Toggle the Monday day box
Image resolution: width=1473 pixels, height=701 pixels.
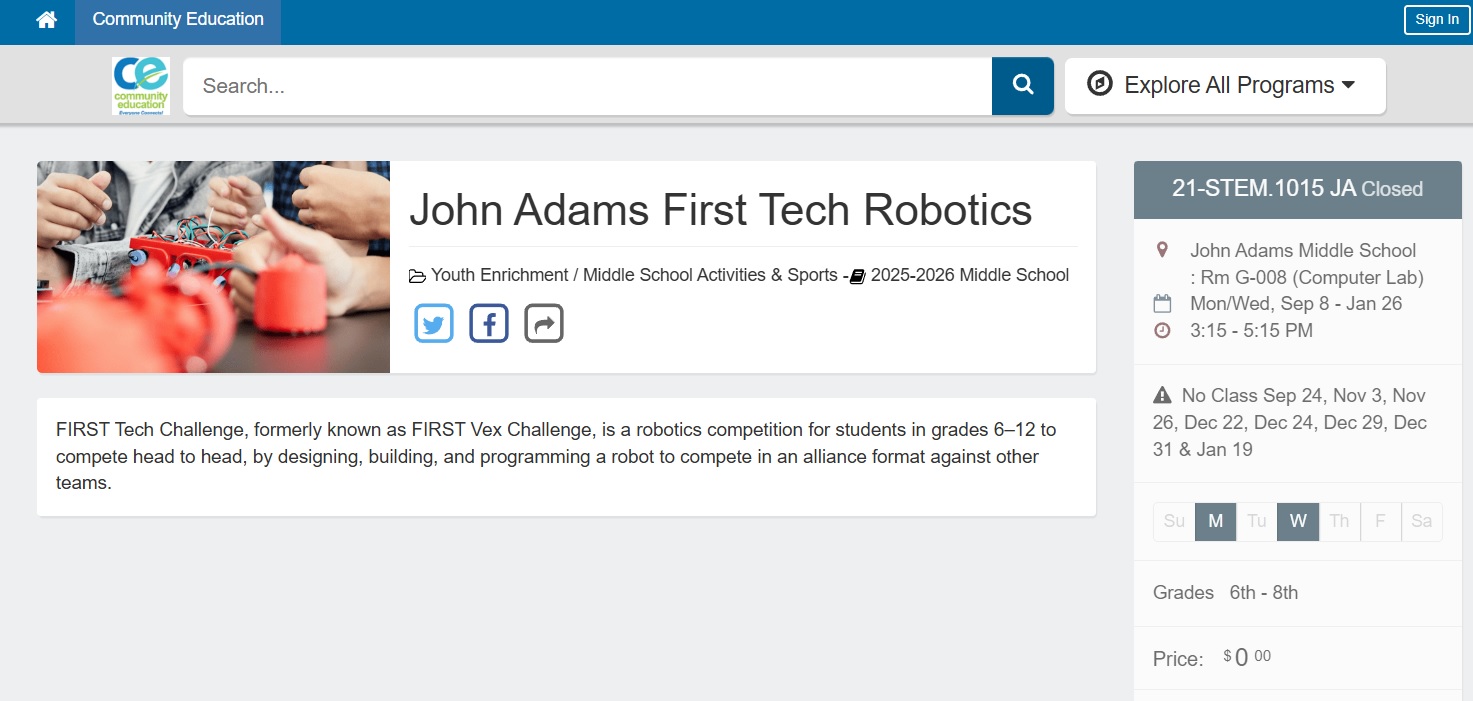pyautogui.click(x=1215, y=521)
